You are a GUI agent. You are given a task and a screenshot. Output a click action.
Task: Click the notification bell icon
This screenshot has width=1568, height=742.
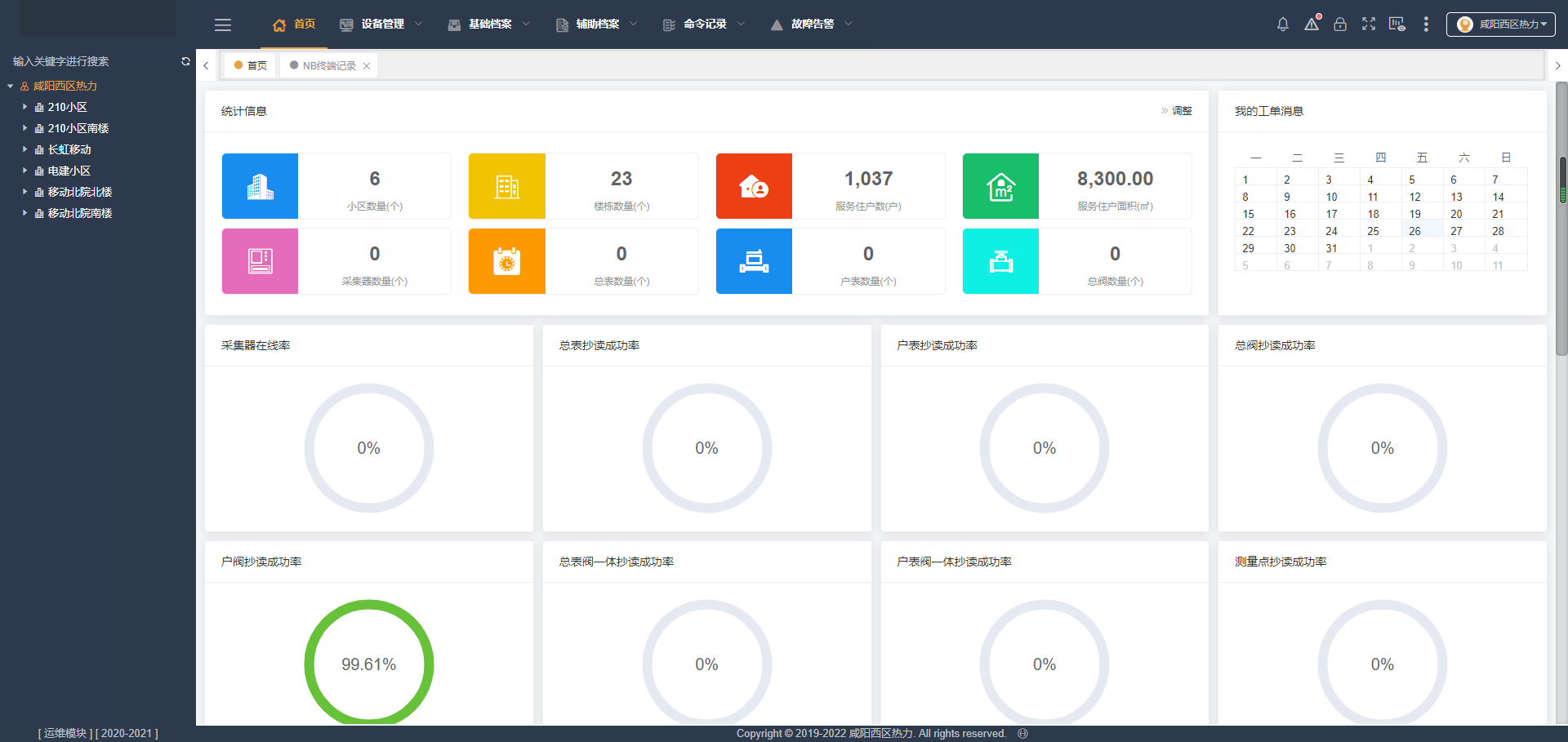point(1283,24)
